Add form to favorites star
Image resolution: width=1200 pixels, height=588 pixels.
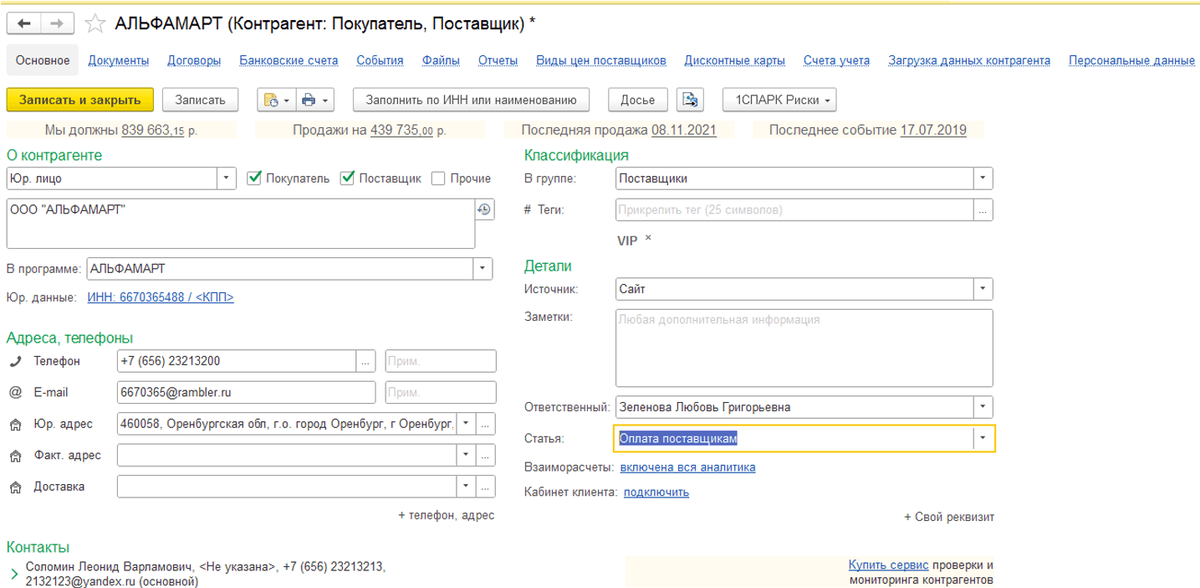pos(95,22)
